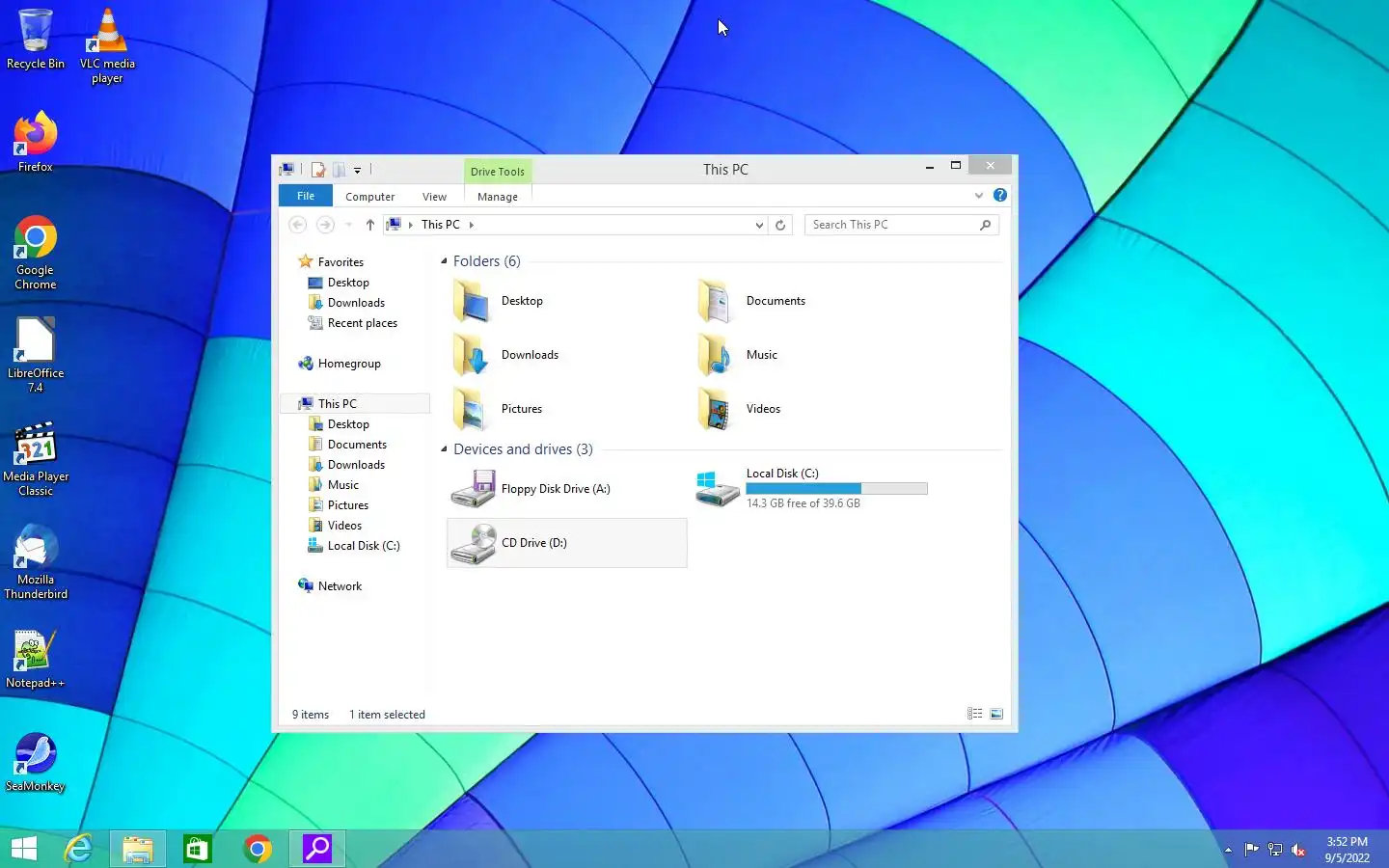Open the File menu tab

[x=306, y=196]
